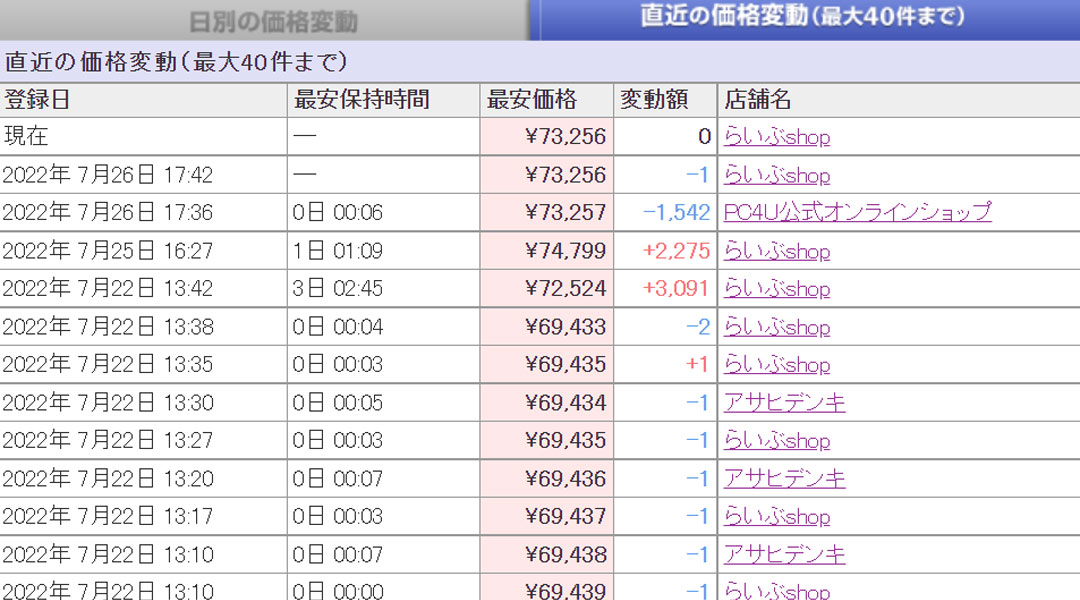The height and width of the screenshot is (600, 1080).
Task: Open アサヒデンキ link priced ¥69,438
Action: click(784, 554)
